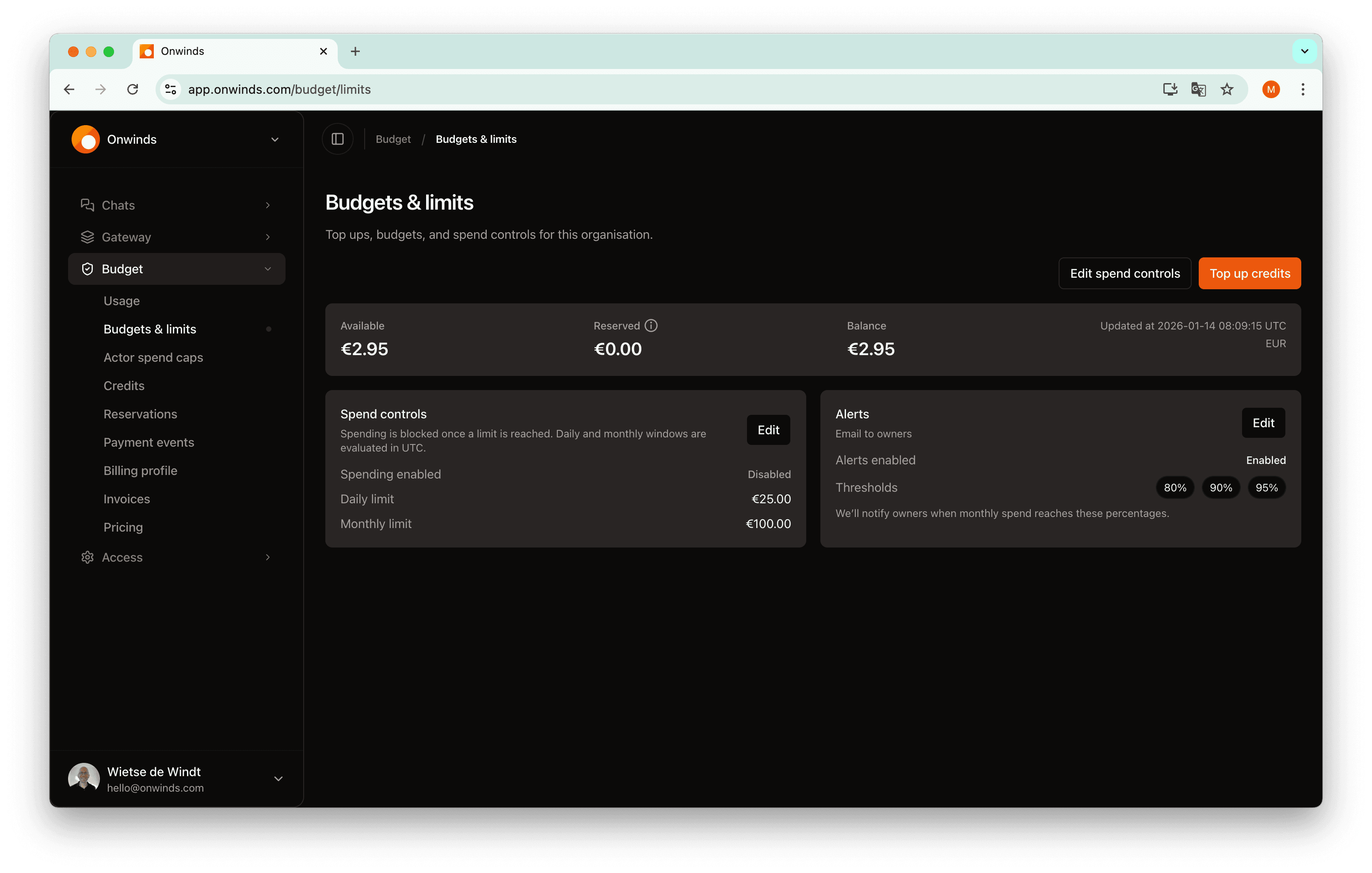1372x873 pixels.
Task: Click the Top up credits button
Action: (1250, 273)
